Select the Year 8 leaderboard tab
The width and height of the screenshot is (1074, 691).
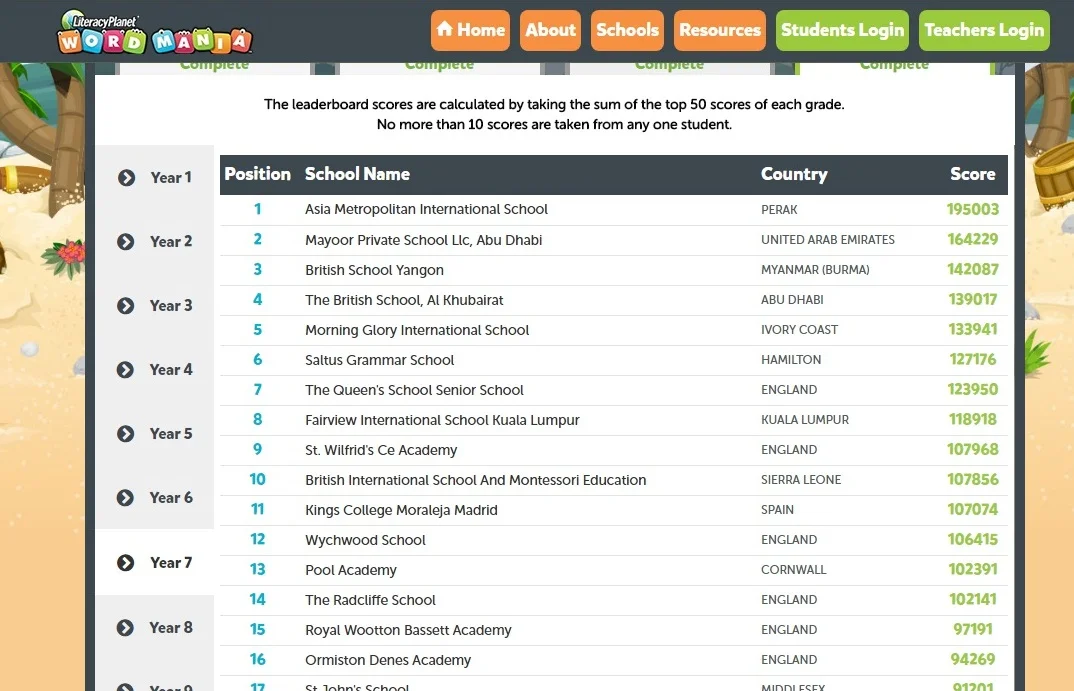coord(155,628)
